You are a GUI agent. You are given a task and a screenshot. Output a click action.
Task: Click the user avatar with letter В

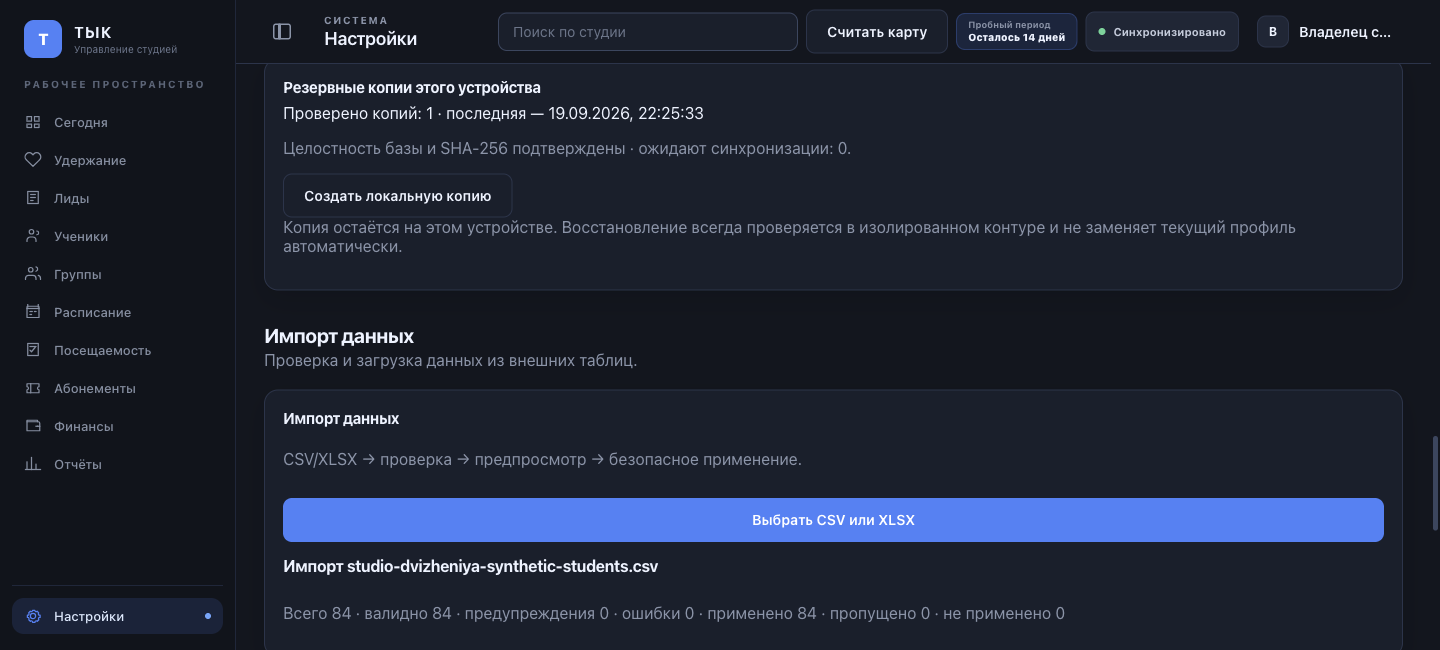tap(1273, 32)
